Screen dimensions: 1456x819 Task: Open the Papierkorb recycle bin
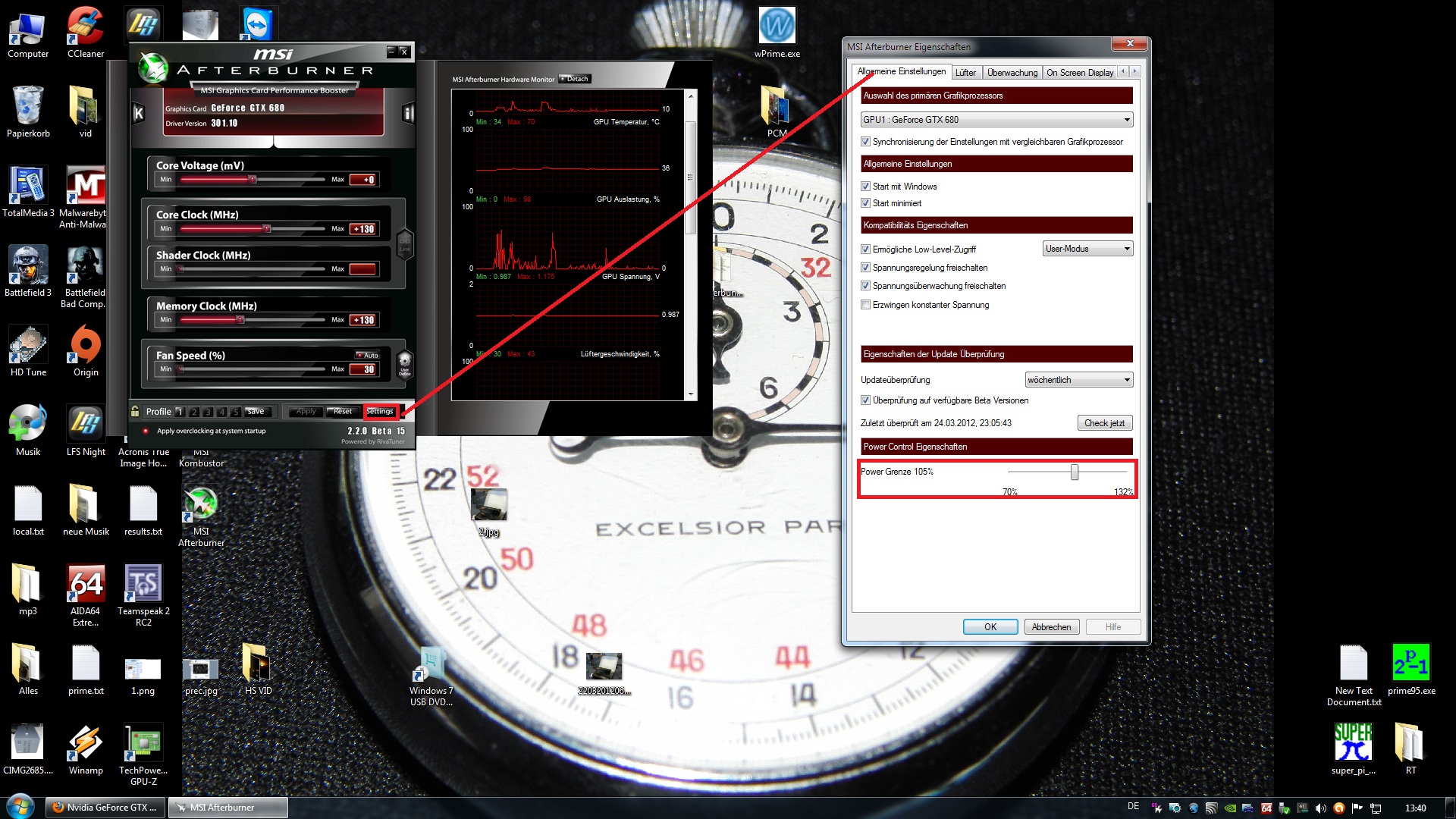click(28, 112)
